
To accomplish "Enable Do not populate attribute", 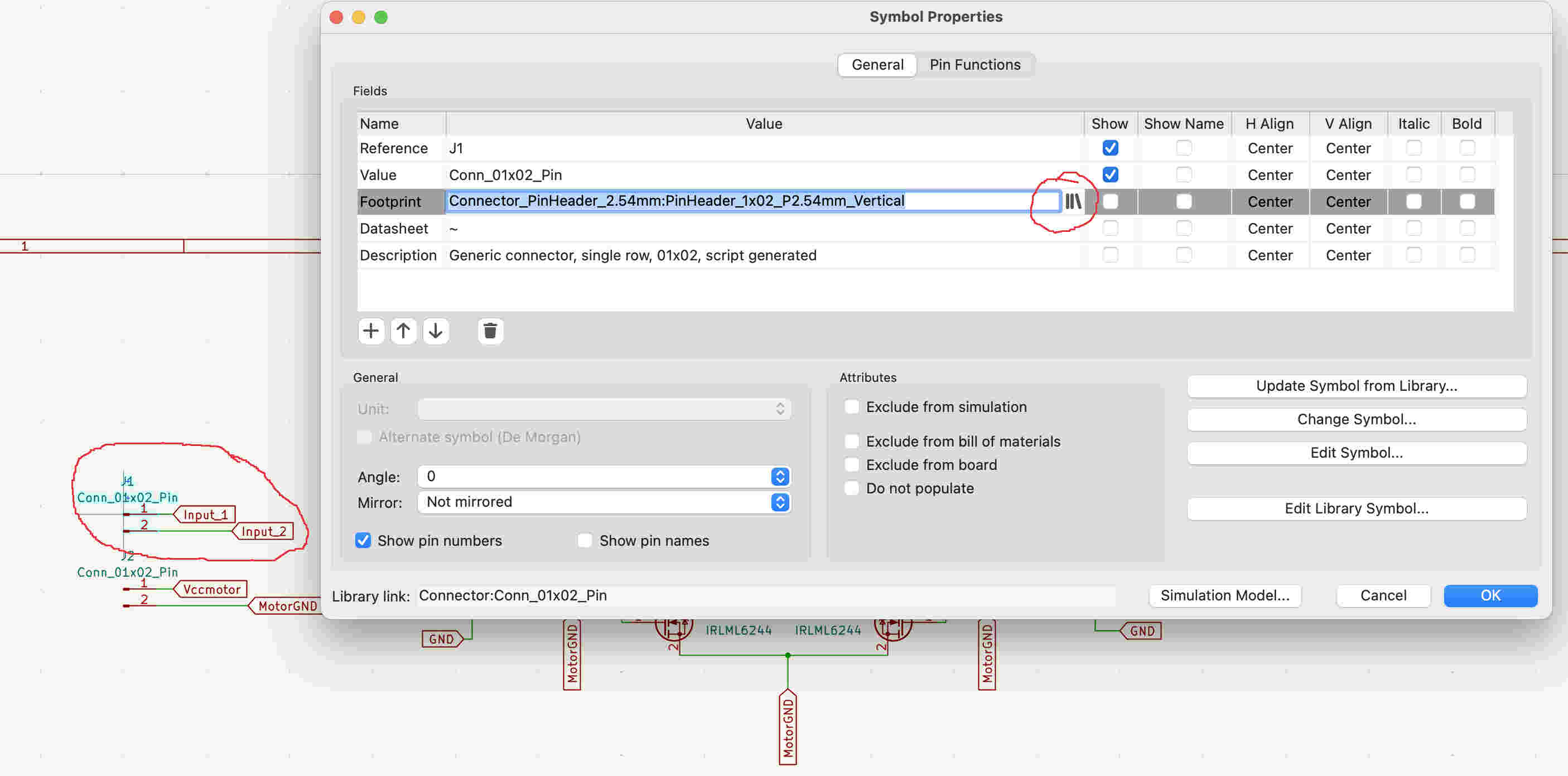I will [852, 488].
